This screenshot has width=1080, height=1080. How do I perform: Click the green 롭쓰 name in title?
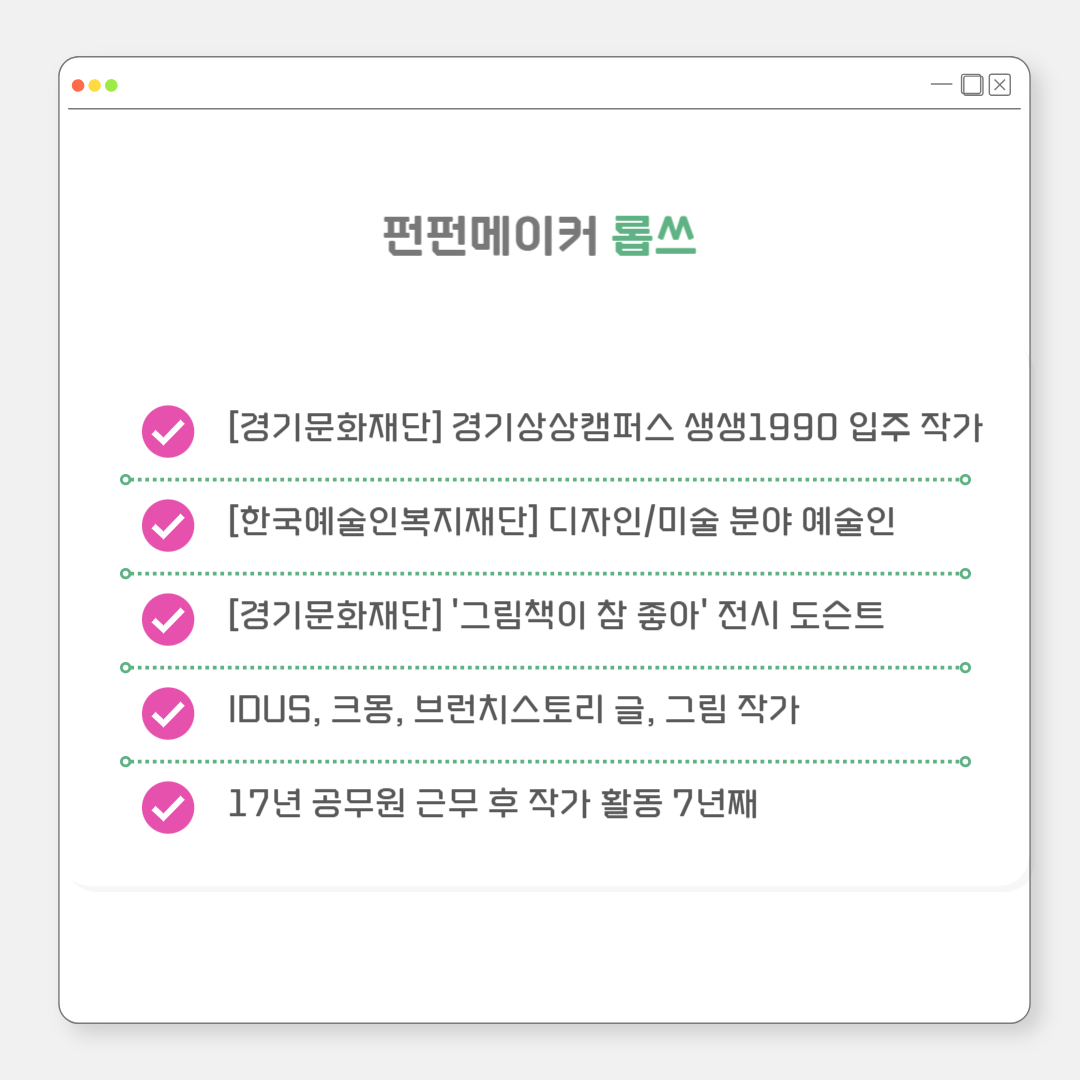pos(654,237)
